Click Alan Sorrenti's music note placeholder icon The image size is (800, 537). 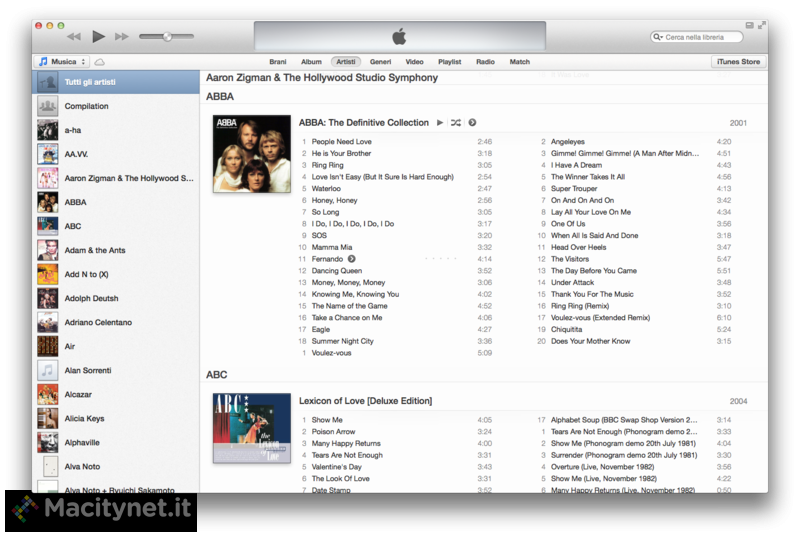(47, 370)
